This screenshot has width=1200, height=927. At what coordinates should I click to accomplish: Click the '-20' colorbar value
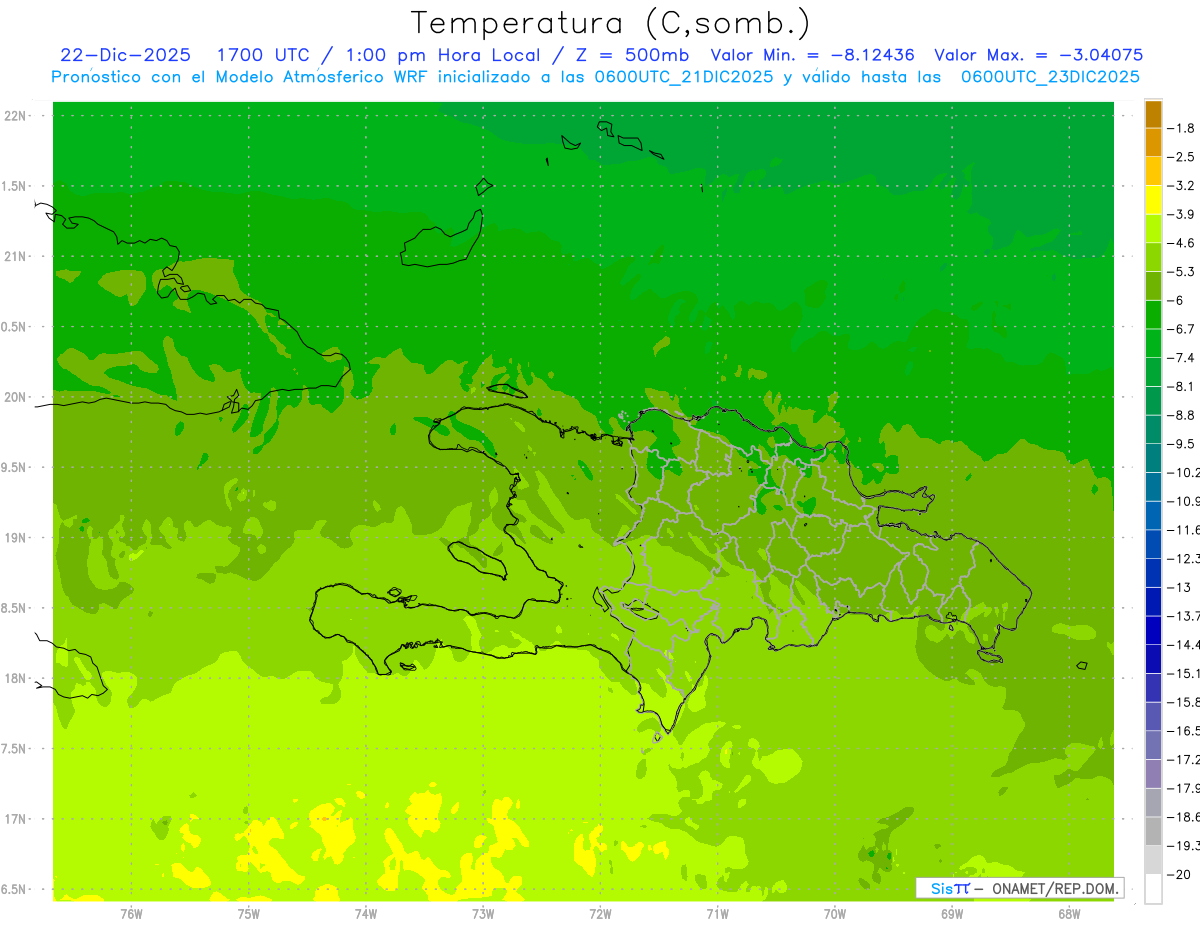(x=1179, y=875)
